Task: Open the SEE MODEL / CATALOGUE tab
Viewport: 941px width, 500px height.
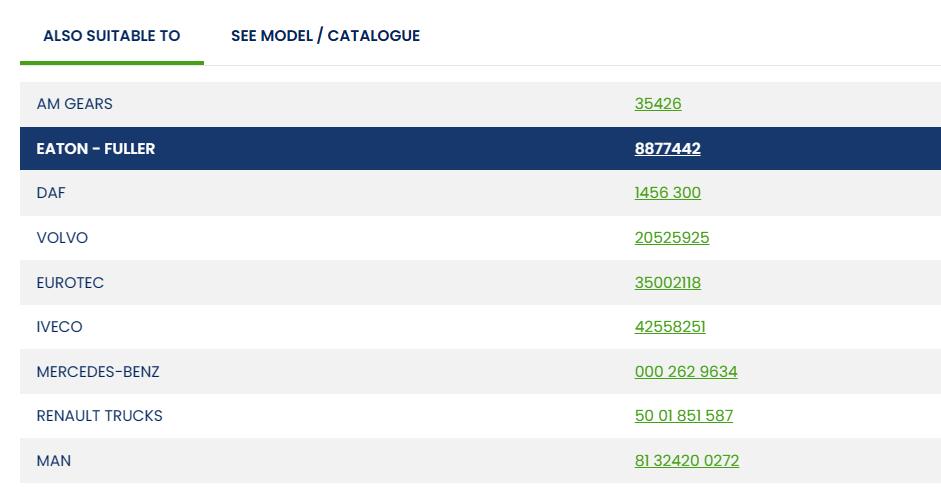Action: coord(325,36)
